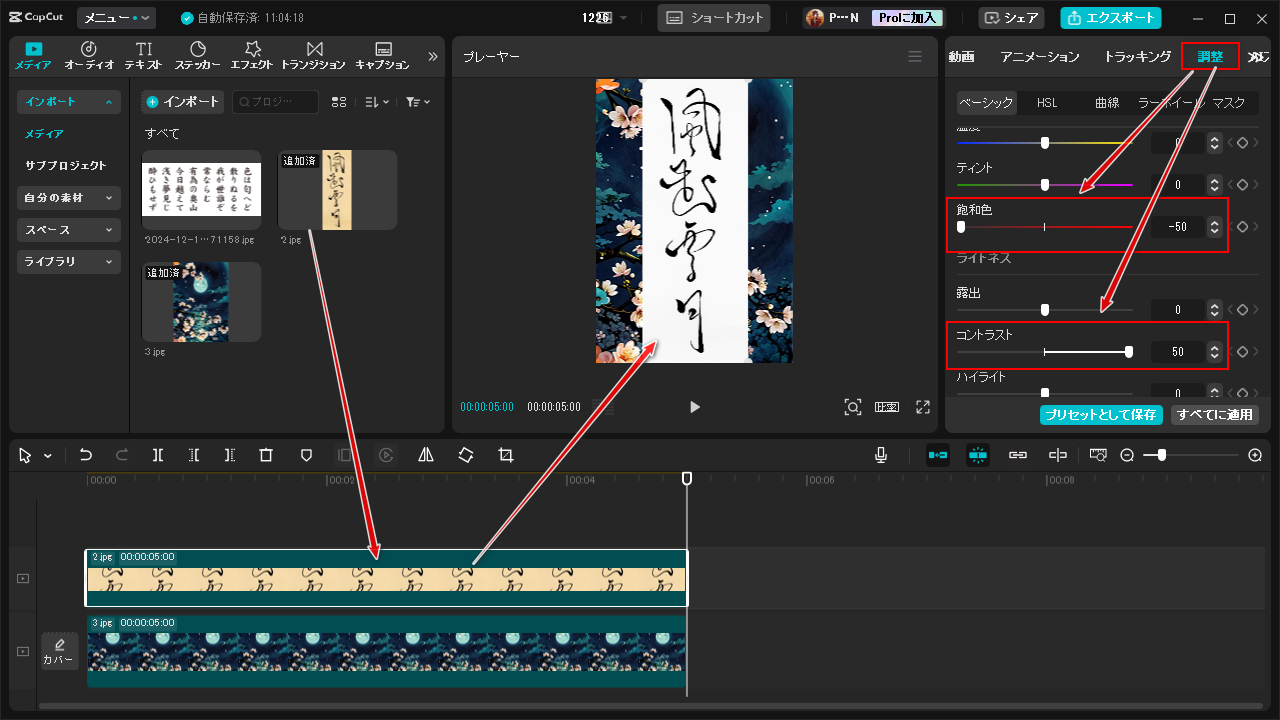Open the キャプション captions tab
Screen dimensions: 1280x720
point(382,56)
